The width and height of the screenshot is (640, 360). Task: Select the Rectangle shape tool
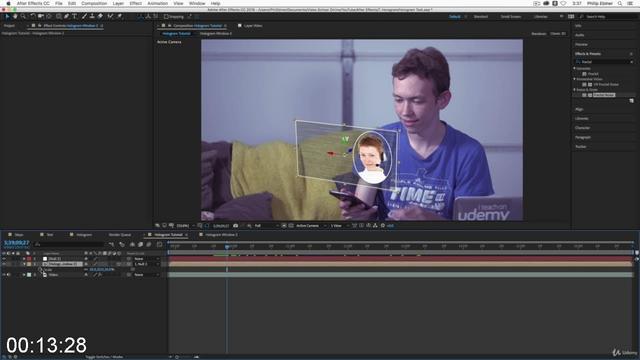point(59,16)
